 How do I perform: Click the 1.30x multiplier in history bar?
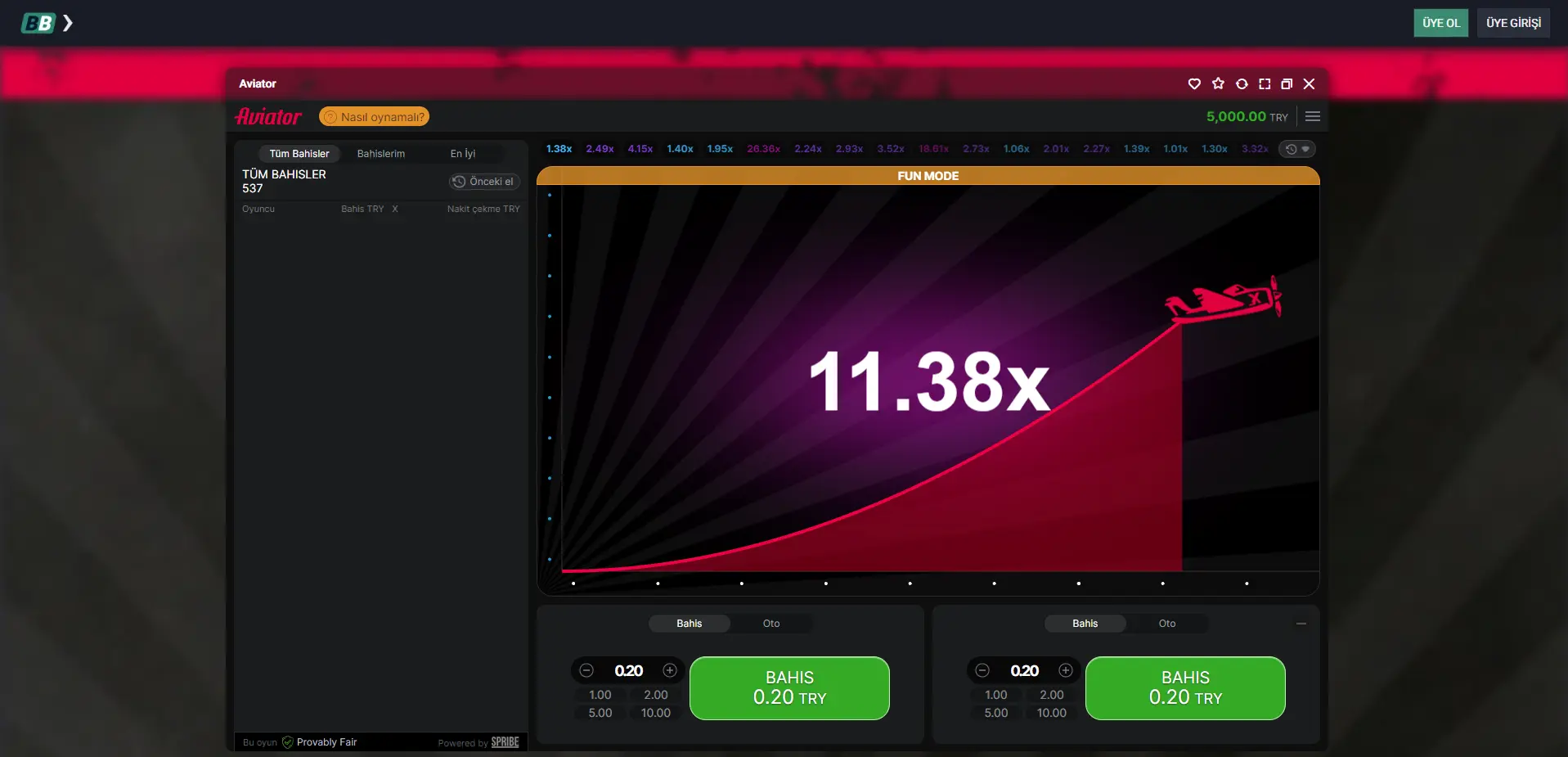coord(1214,149)
